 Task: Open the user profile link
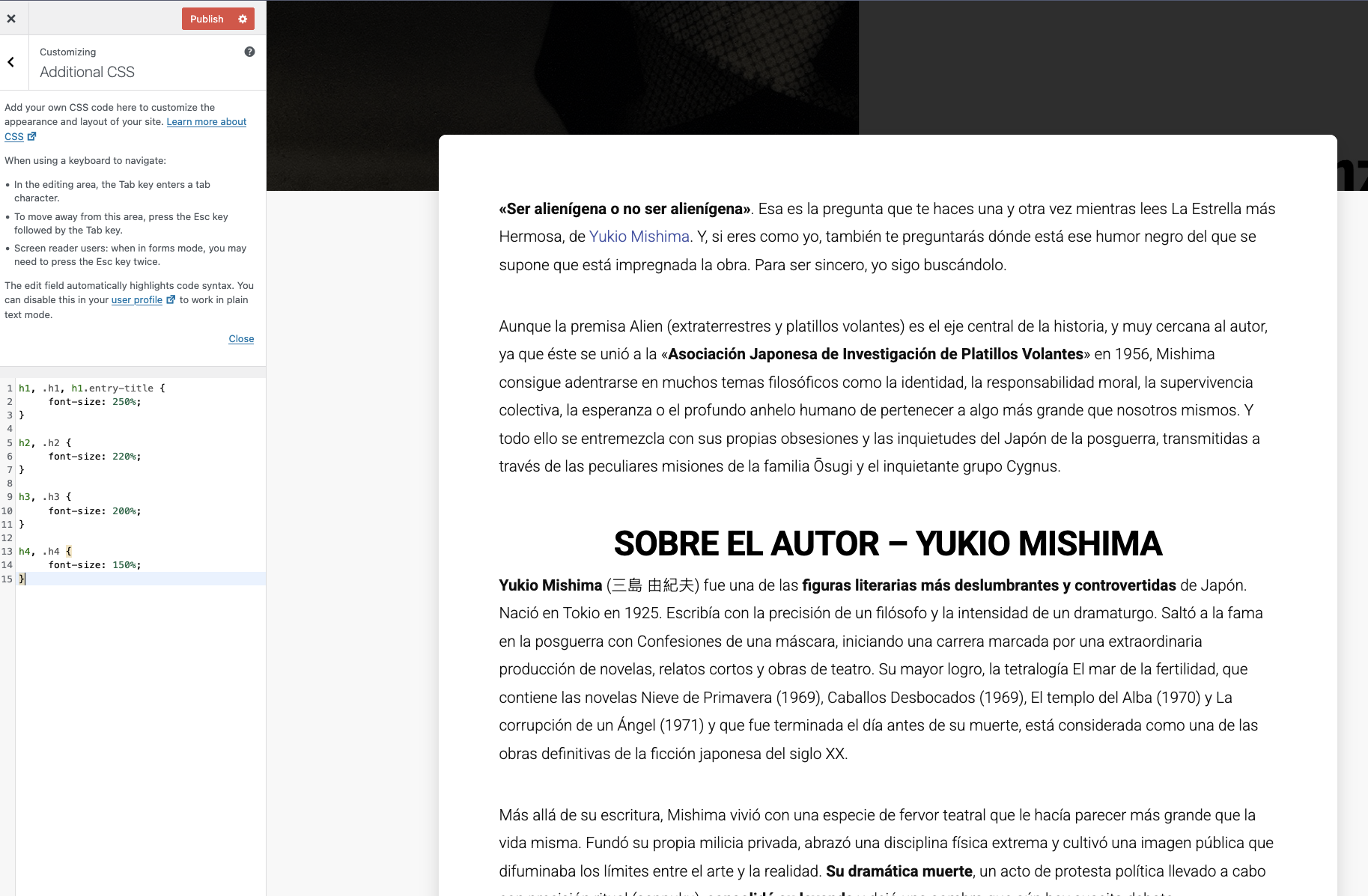point(136,300)
